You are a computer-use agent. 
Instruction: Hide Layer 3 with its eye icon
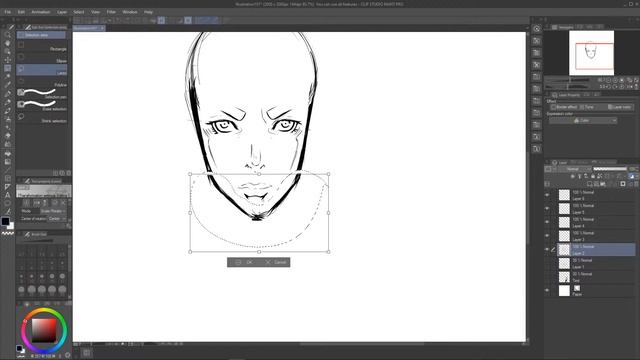547,236
